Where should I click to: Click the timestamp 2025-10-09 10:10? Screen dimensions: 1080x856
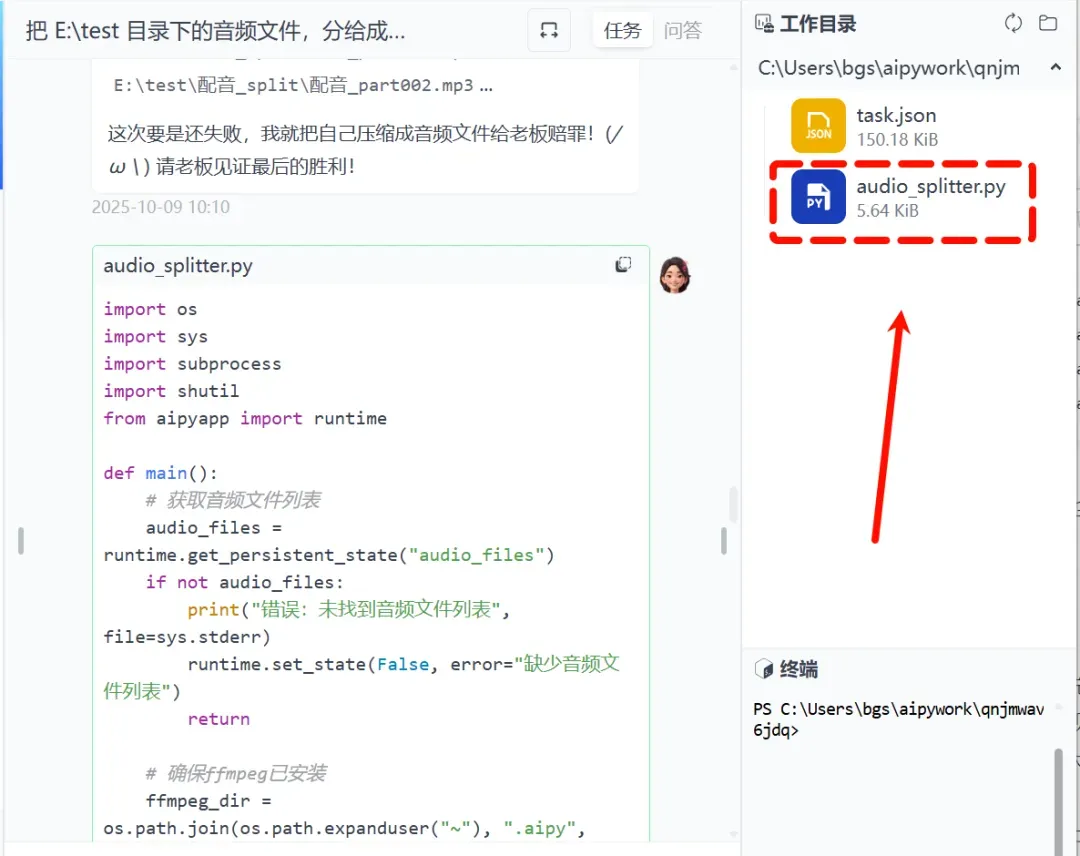pos(160,207)
